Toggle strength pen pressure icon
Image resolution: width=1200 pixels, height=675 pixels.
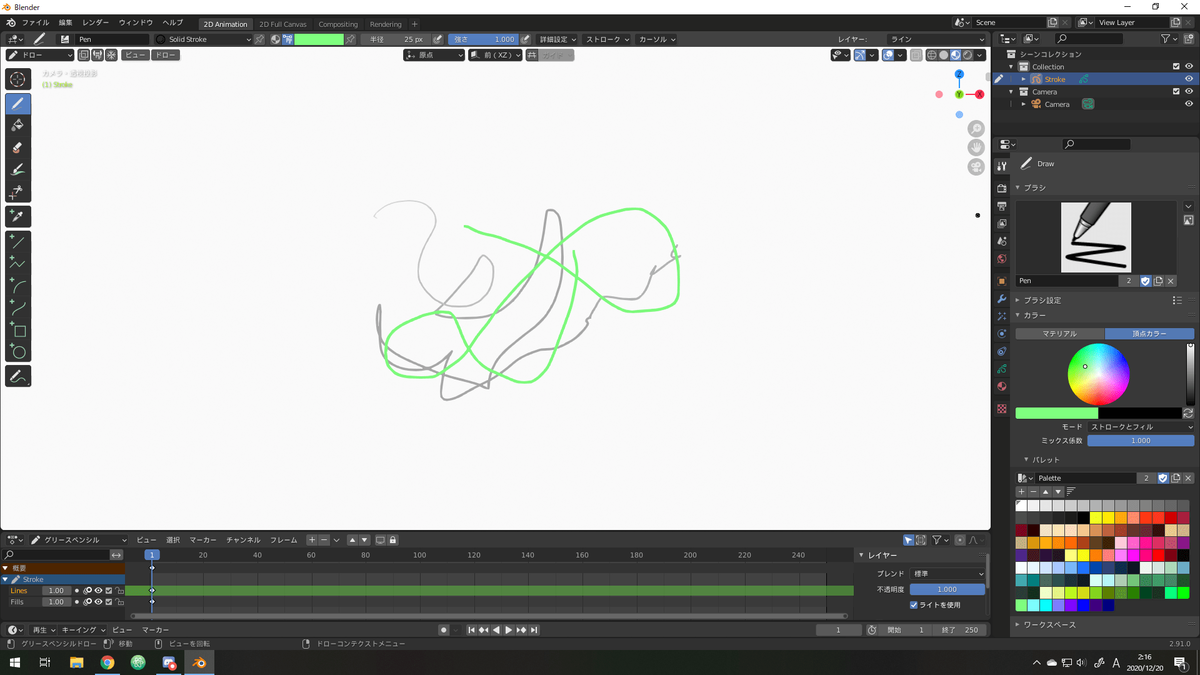pos(526,39)
